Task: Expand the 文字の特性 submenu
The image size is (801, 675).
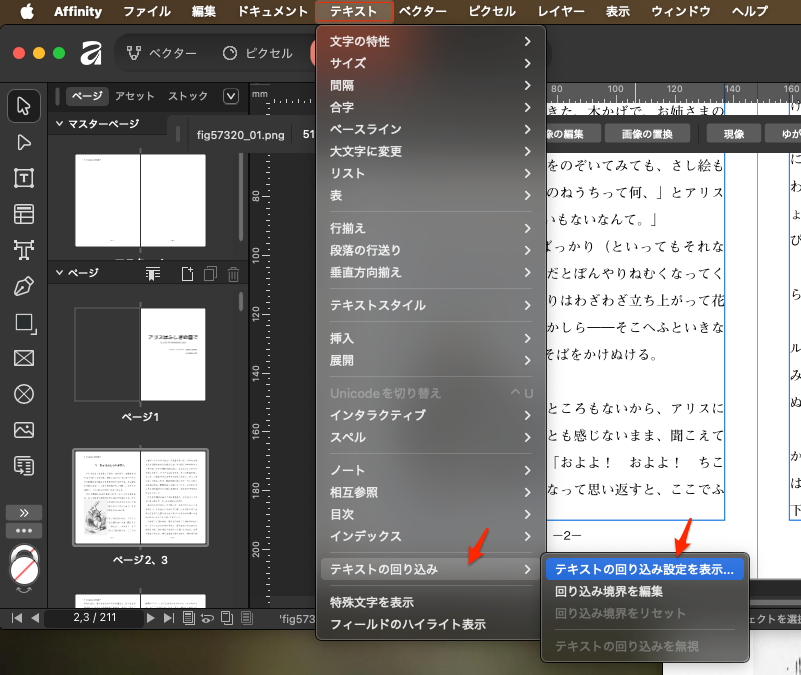Action: pos(430,41)
